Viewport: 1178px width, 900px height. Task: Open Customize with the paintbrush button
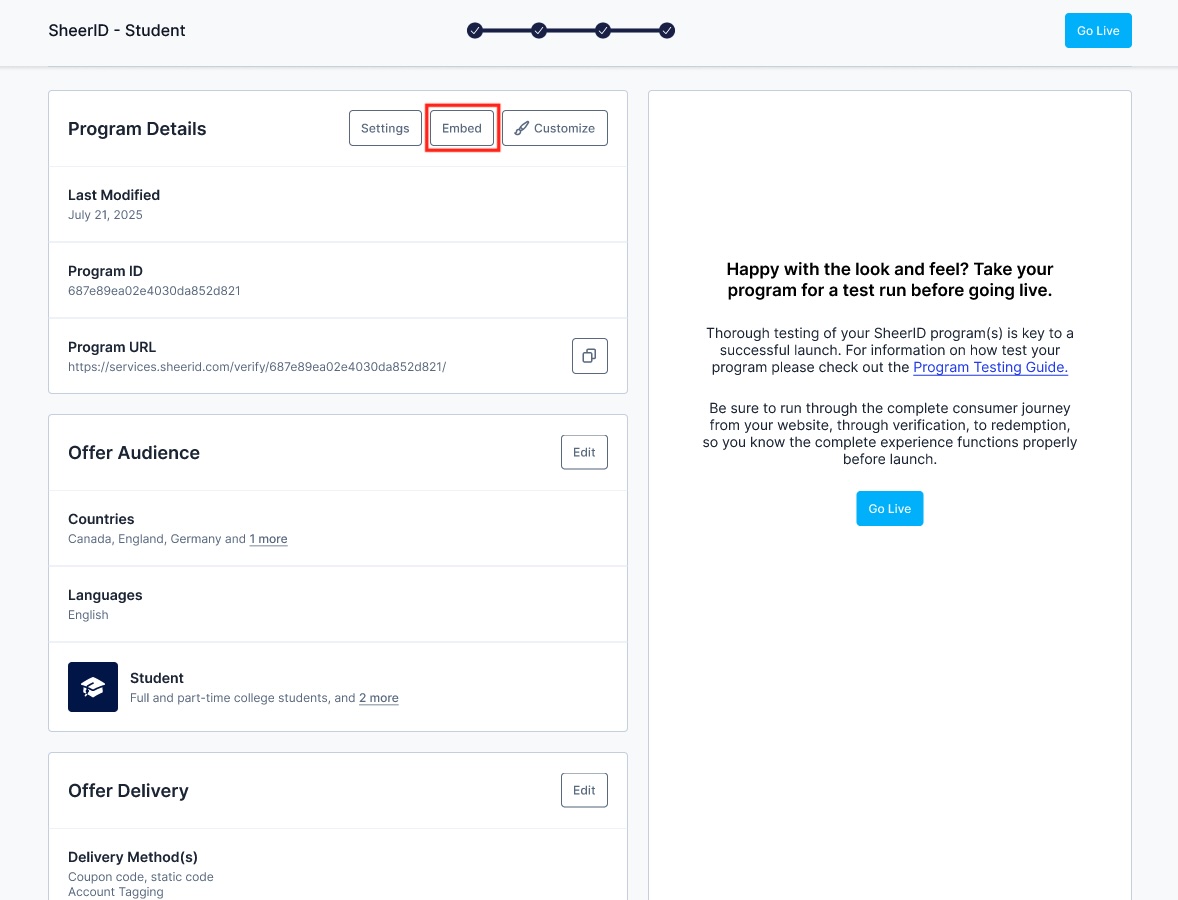[554, 128]
